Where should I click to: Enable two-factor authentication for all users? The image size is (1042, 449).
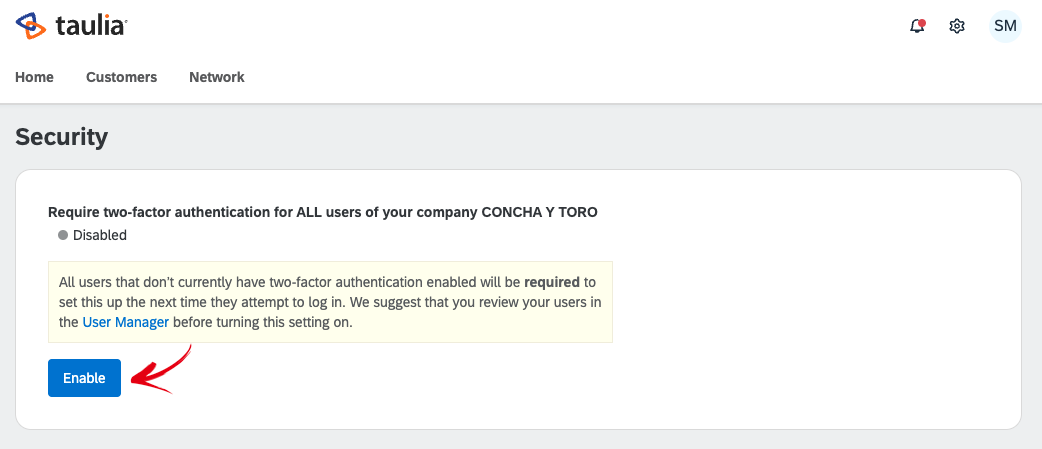[84, 378]
